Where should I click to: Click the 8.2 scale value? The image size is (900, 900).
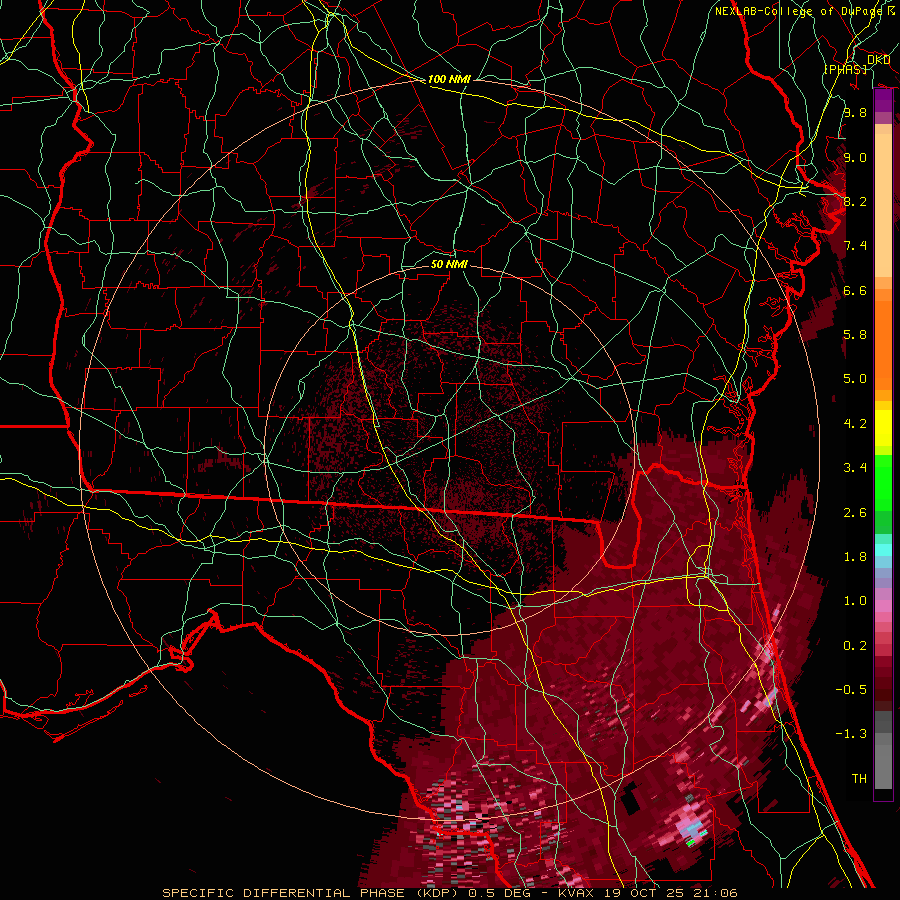855,201
